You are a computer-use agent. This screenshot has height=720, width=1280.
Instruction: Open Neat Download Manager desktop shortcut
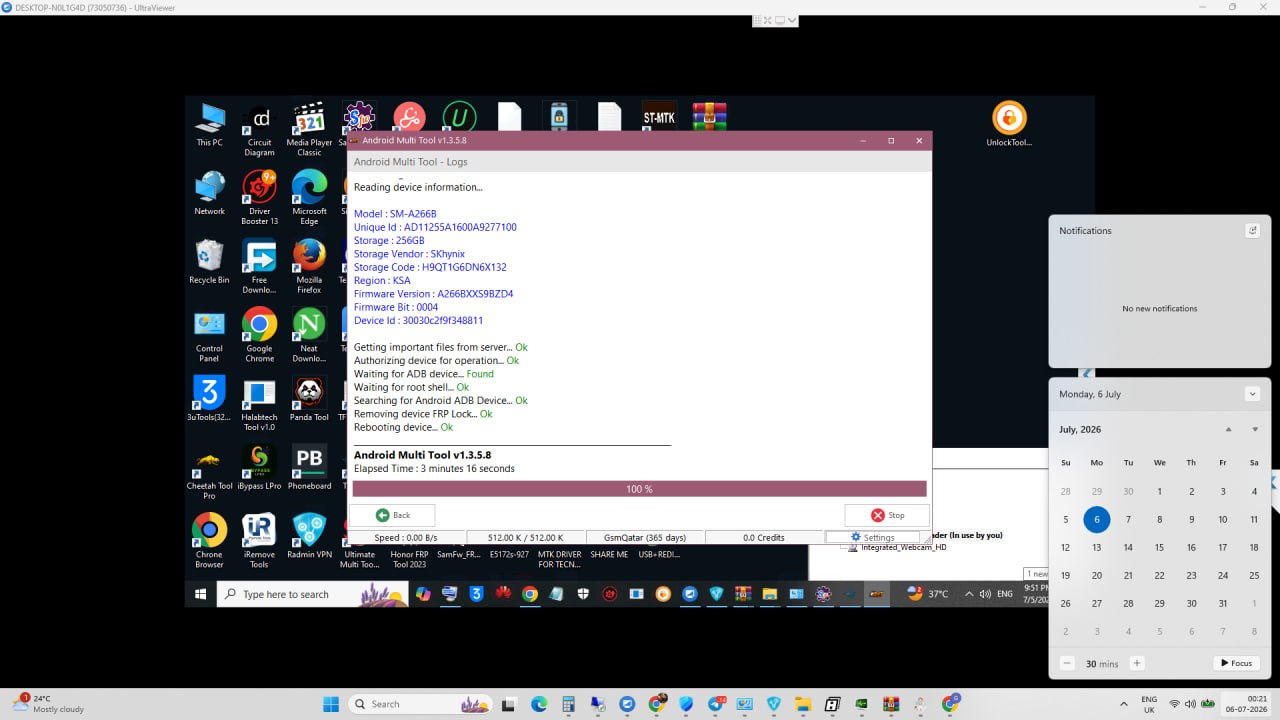(x=309, y=336)
